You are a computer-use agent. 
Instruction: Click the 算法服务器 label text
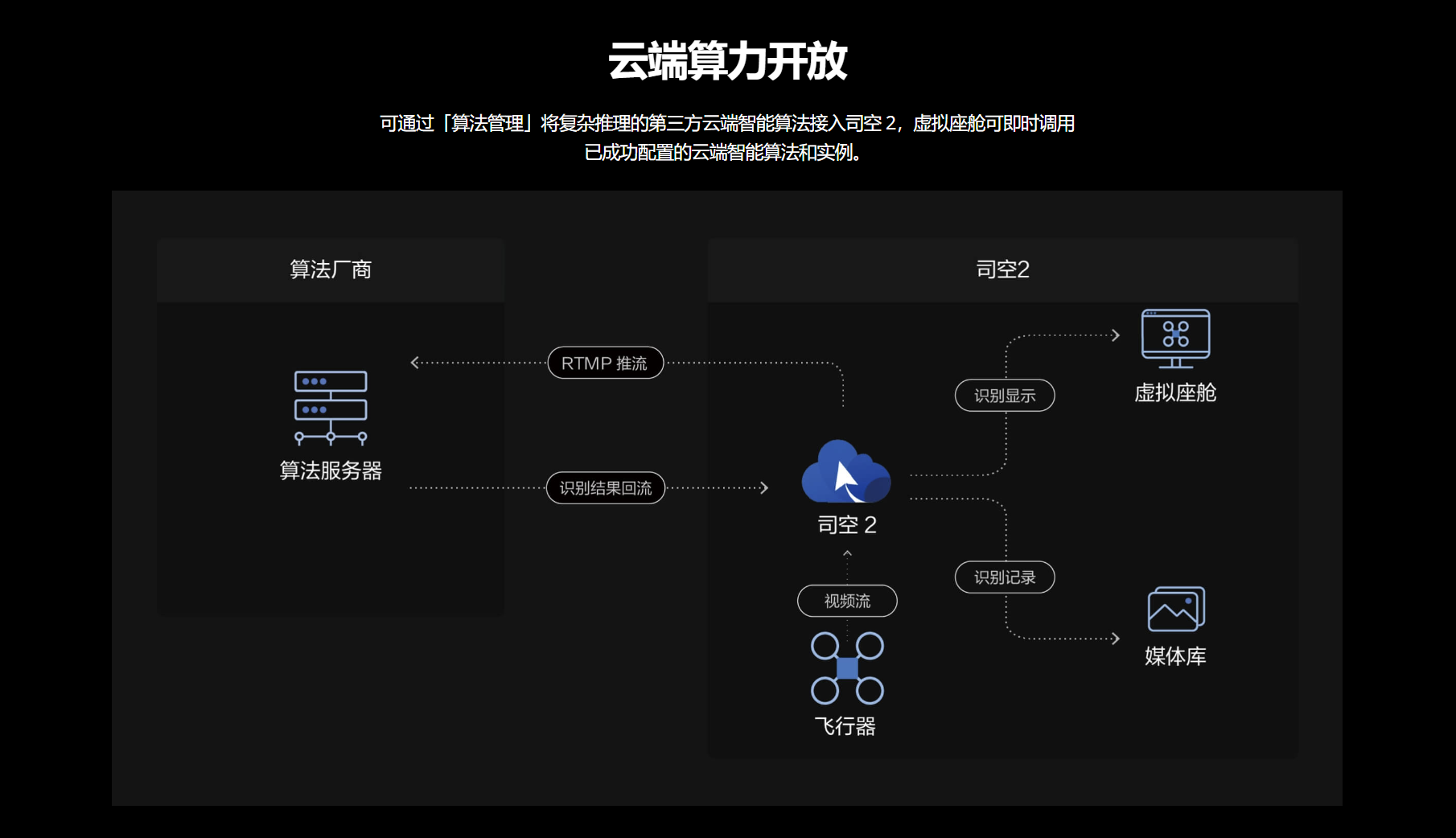point(331,470)
